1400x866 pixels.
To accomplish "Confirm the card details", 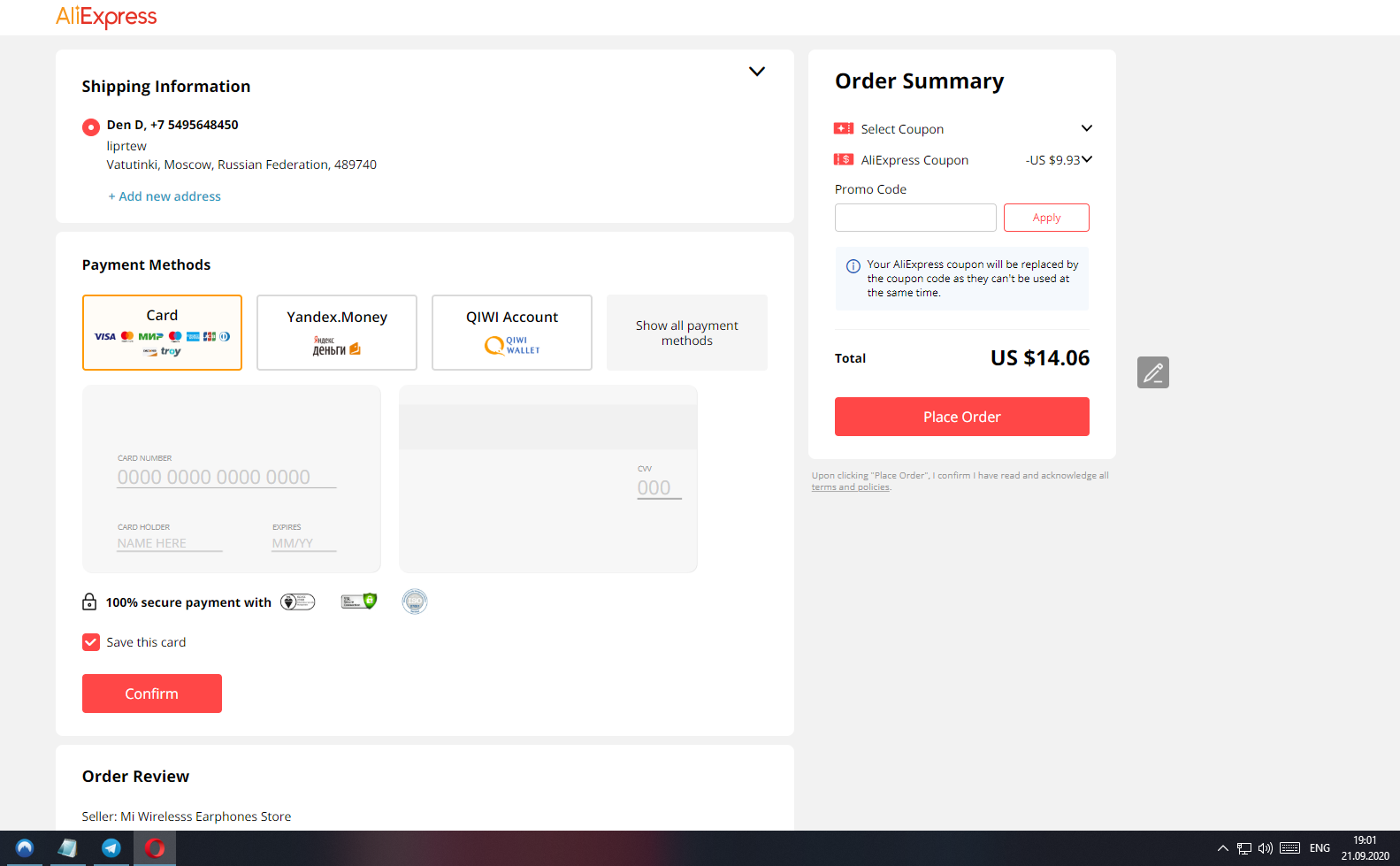I will coord(152,694).
